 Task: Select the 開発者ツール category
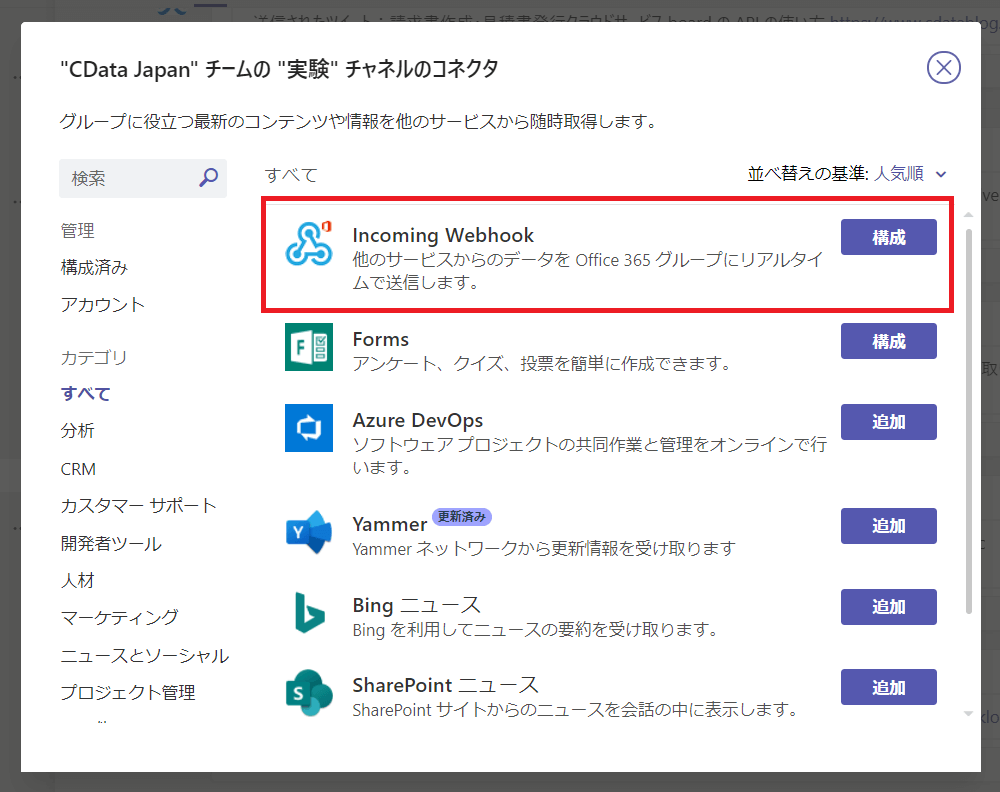pyautogui.click(x=111, y=544)
